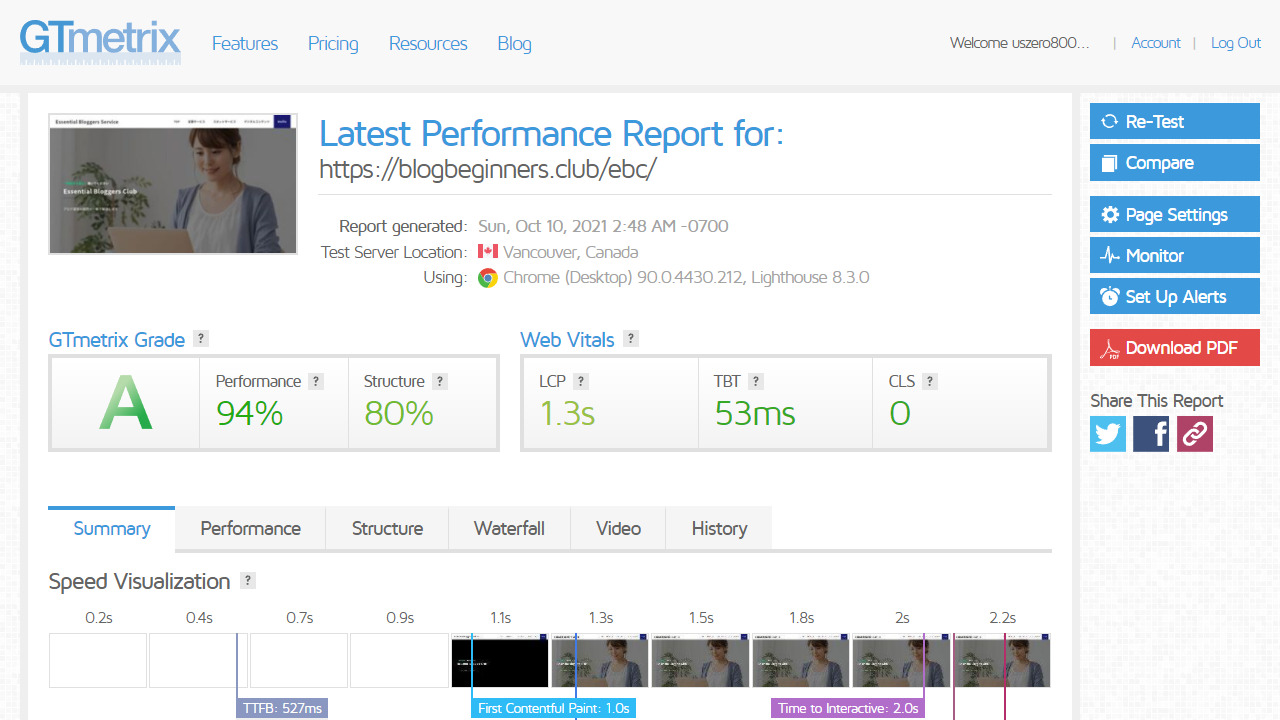Screen dimensions: 1280x720
Task: Click the Re-Test button
Action: click(1175, 121)
